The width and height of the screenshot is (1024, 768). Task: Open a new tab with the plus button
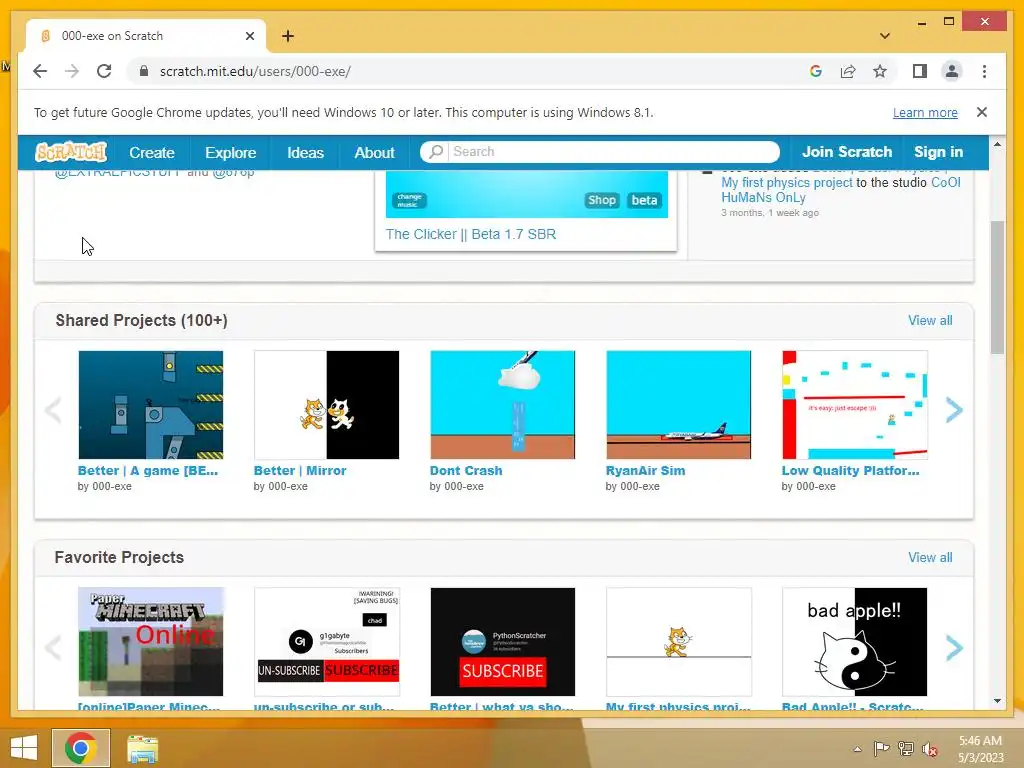[288, 36]
